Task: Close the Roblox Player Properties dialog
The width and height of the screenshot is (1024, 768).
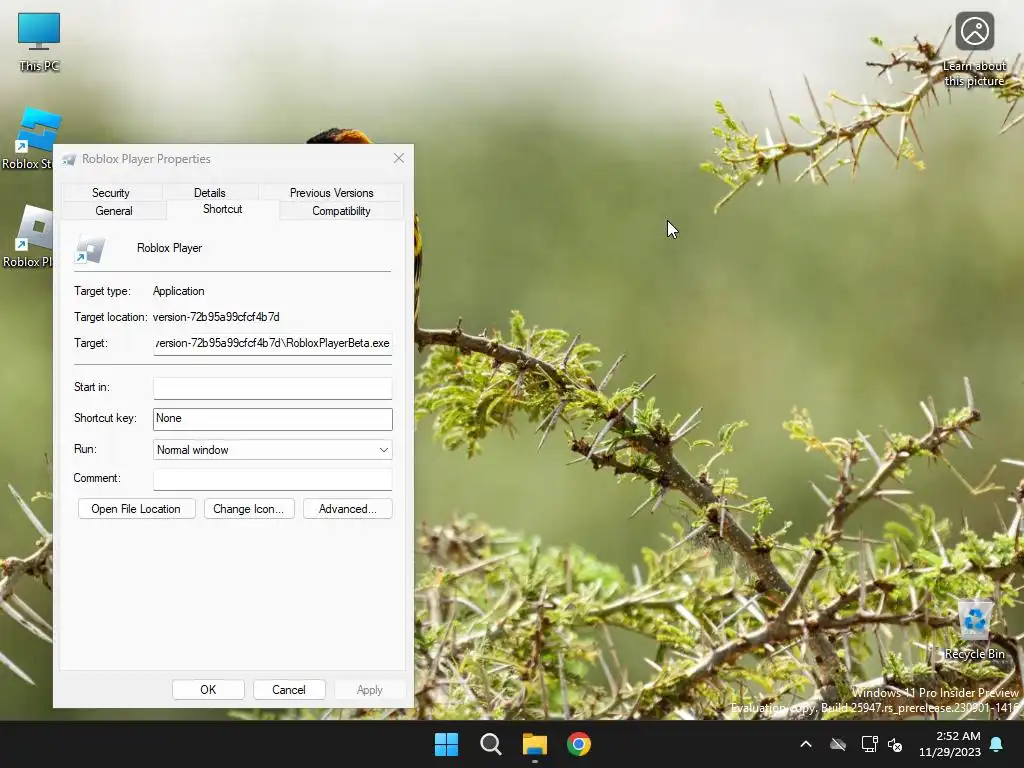Action: pos(399,159)
